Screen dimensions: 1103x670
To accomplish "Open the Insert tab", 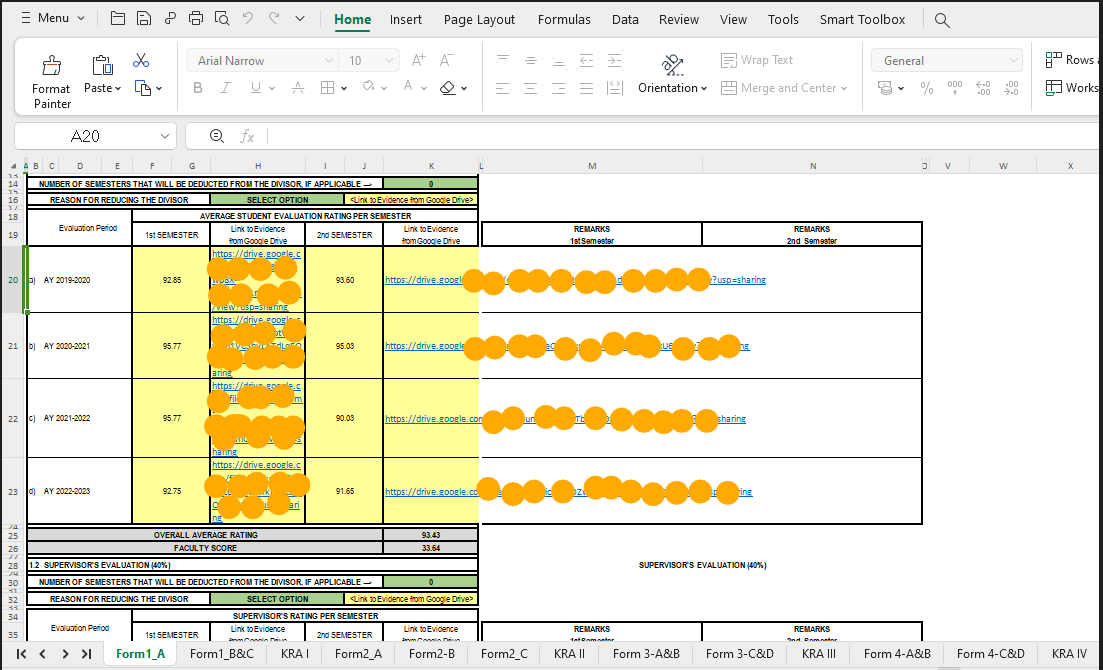I will [x=406, y=20].
